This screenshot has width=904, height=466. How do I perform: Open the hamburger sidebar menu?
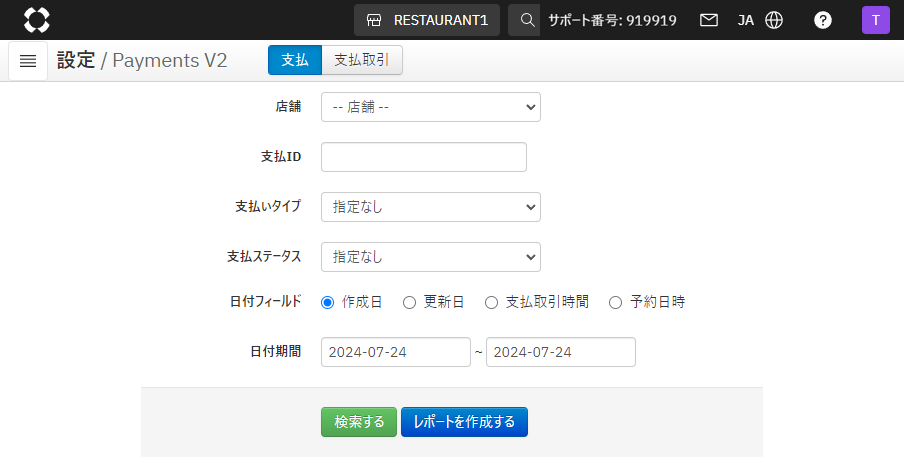coord(28,61)
